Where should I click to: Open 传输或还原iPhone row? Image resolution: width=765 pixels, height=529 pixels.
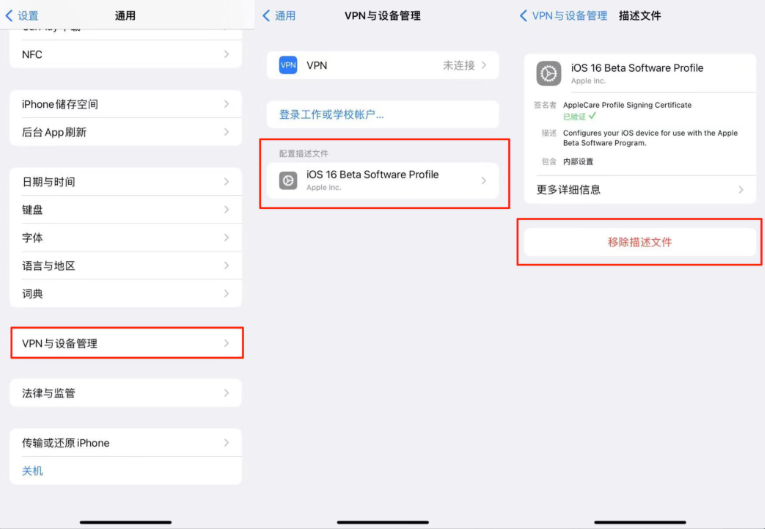click(x=125, y=443)
